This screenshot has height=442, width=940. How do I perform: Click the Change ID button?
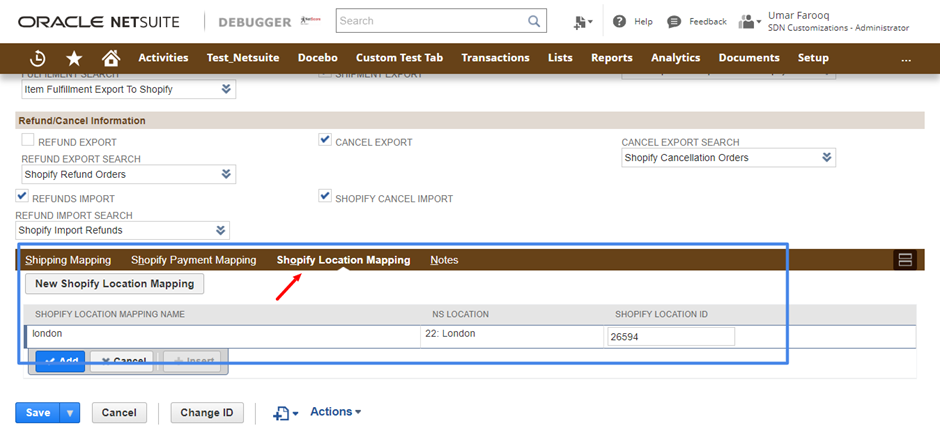coord(207,413)
